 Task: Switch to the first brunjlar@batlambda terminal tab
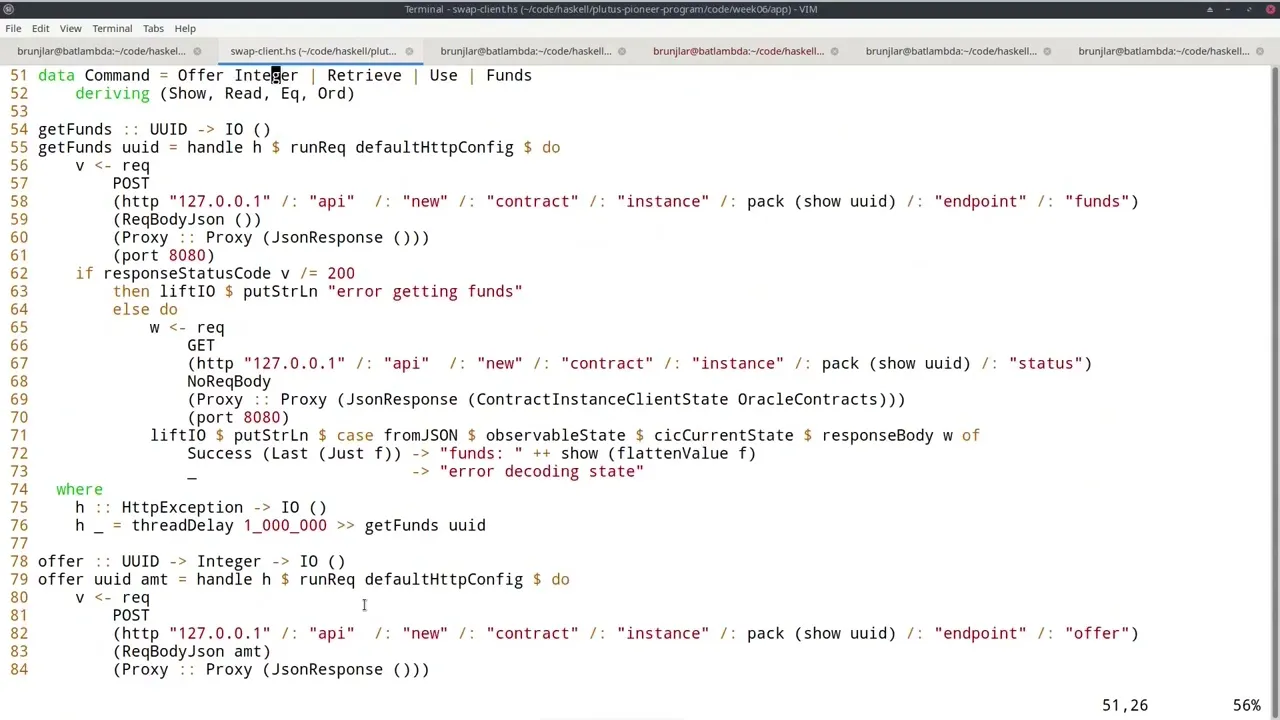click(x=100, y=51)
